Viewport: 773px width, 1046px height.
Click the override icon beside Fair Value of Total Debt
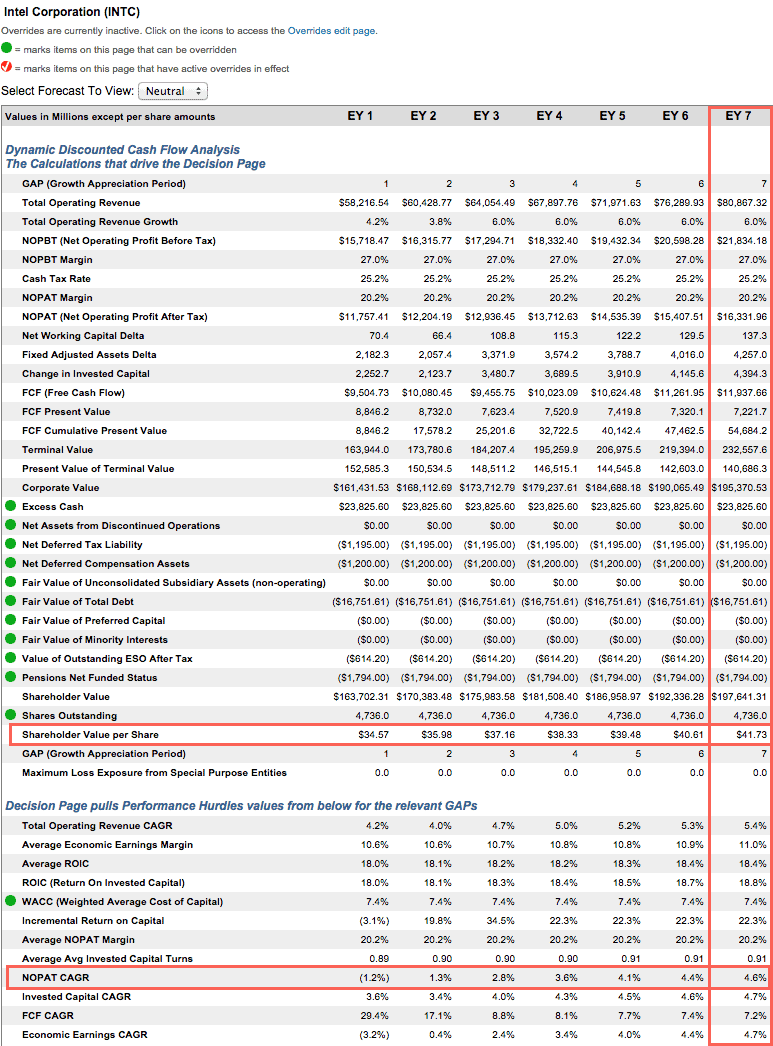point(10,601)
